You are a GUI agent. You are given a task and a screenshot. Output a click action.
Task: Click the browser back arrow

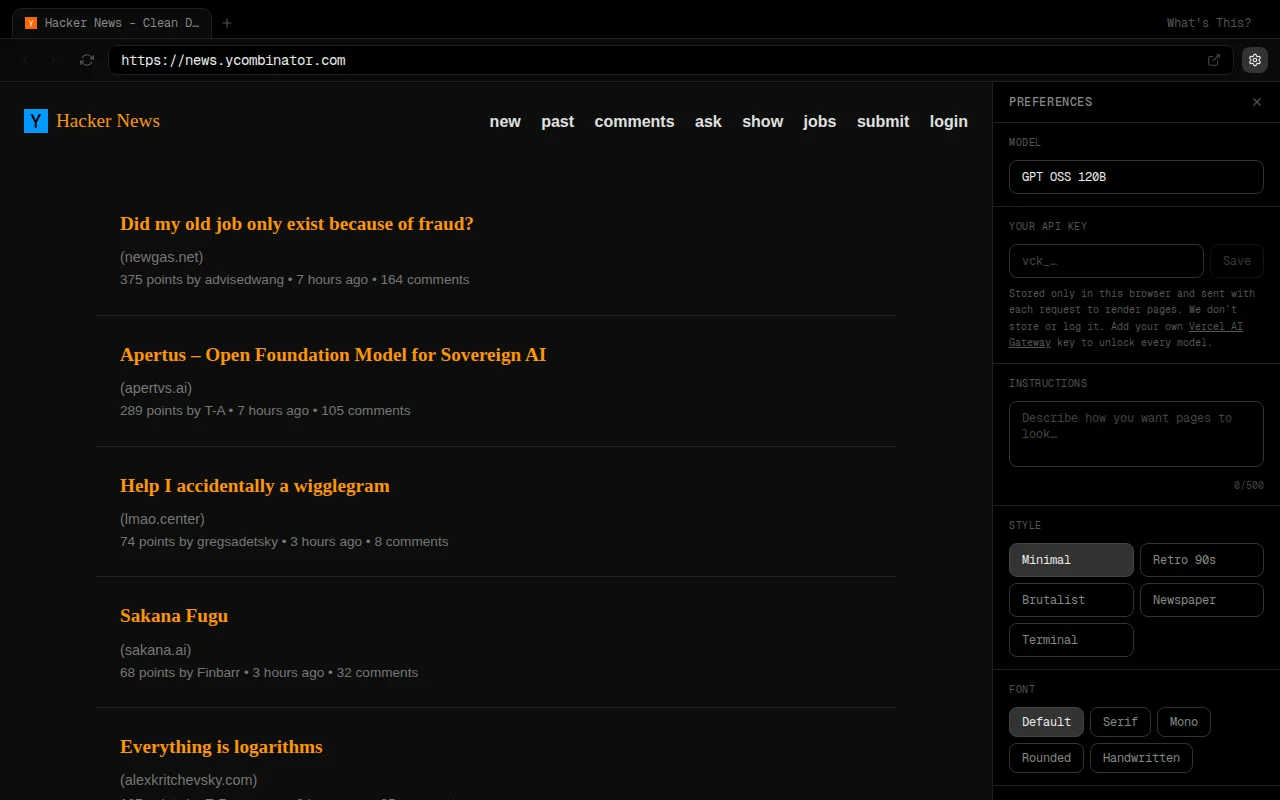[26, 60]
